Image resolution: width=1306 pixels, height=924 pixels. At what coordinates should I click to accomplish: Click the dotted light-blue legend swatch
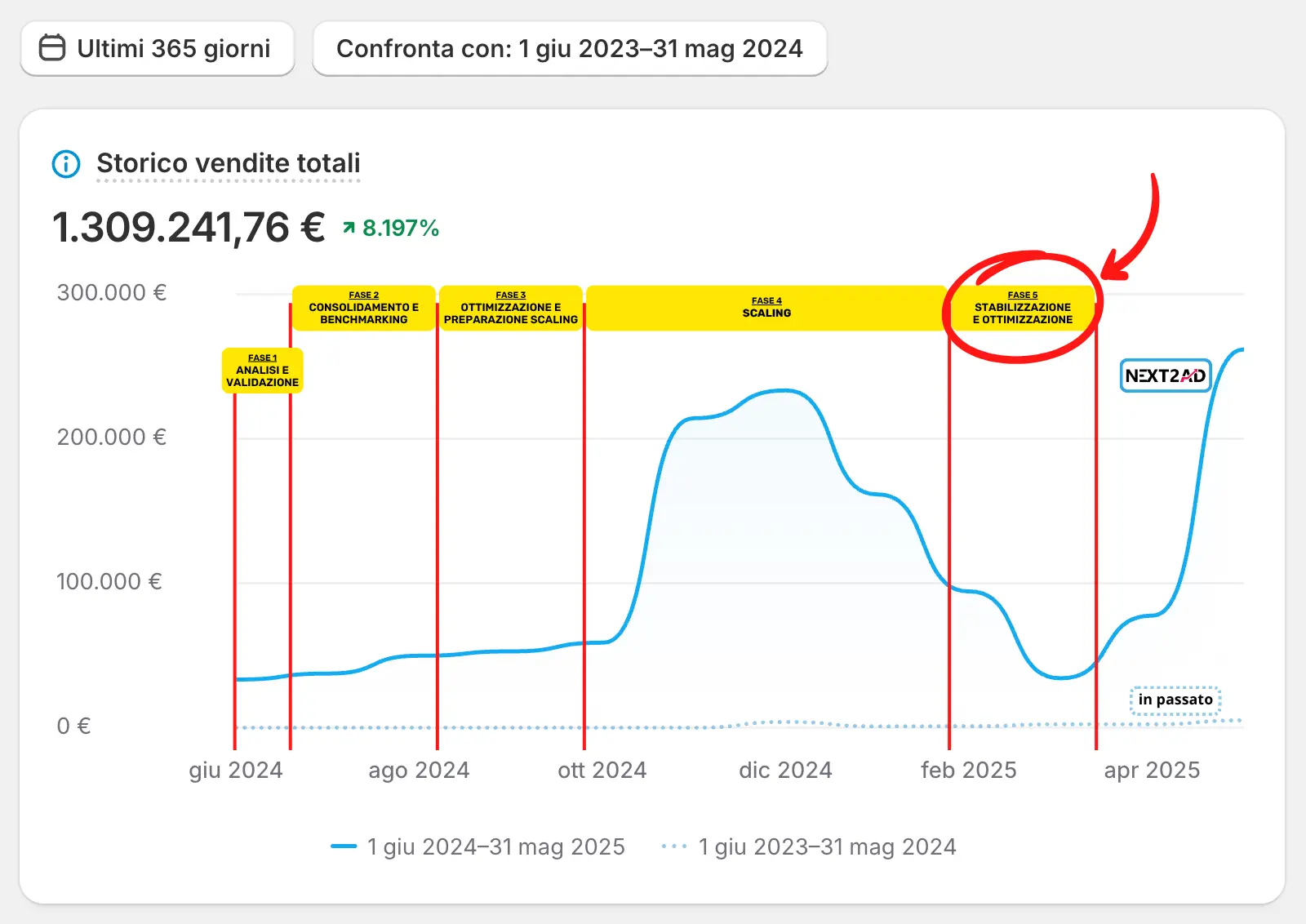[x=674, y=847]
